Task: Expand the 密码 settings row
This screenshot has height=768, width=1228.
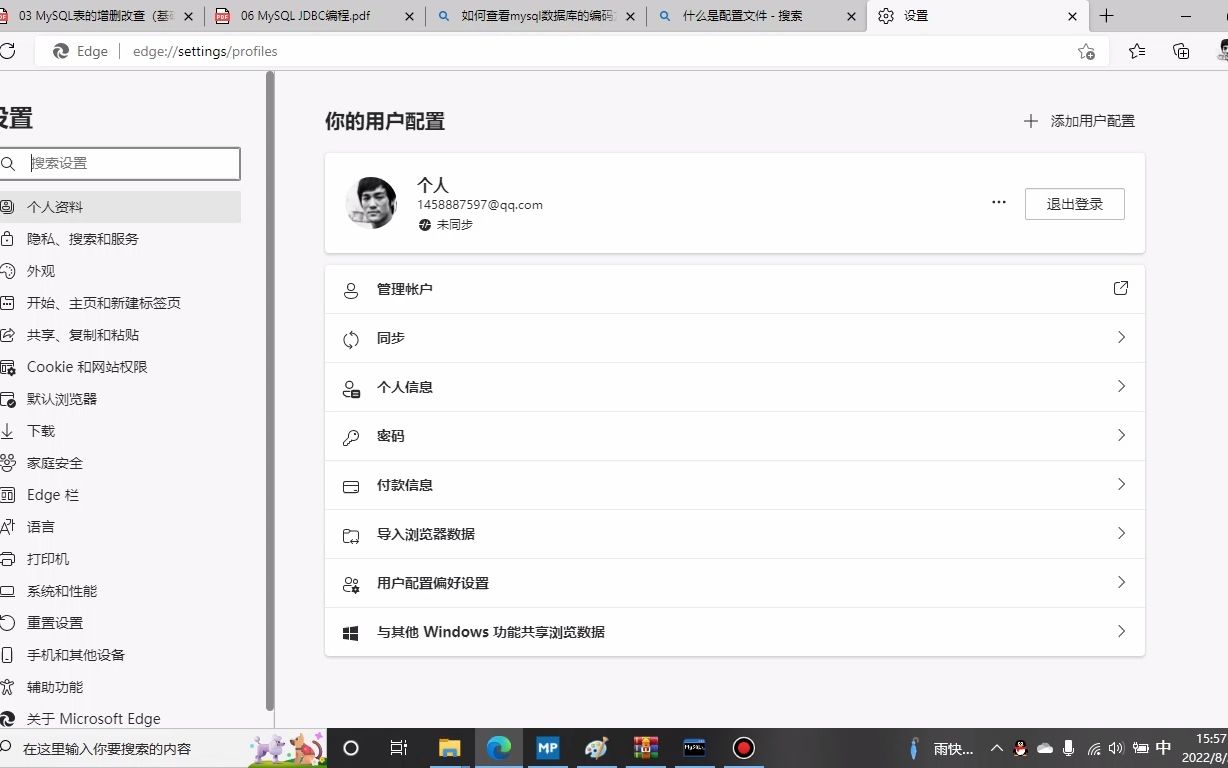Action: [735, 436]
